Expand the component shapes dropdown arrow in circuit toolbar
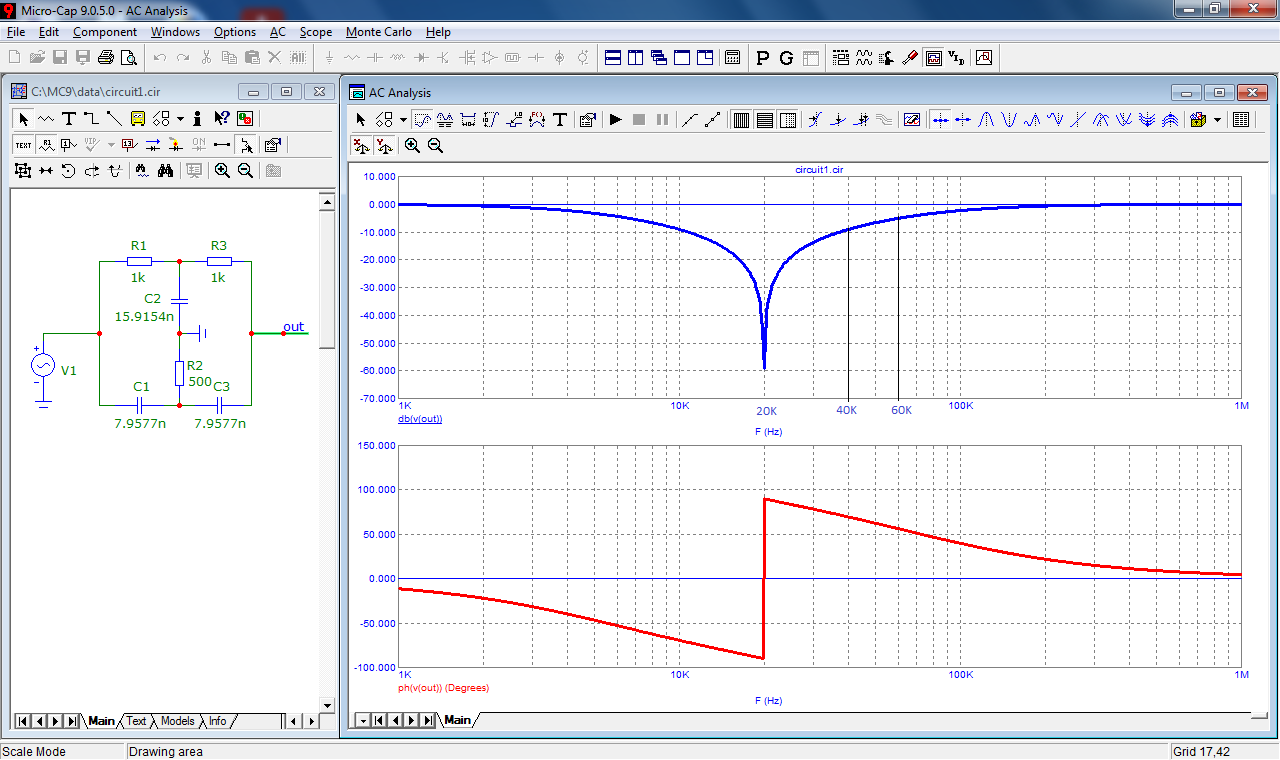 (x=180, y=118)
